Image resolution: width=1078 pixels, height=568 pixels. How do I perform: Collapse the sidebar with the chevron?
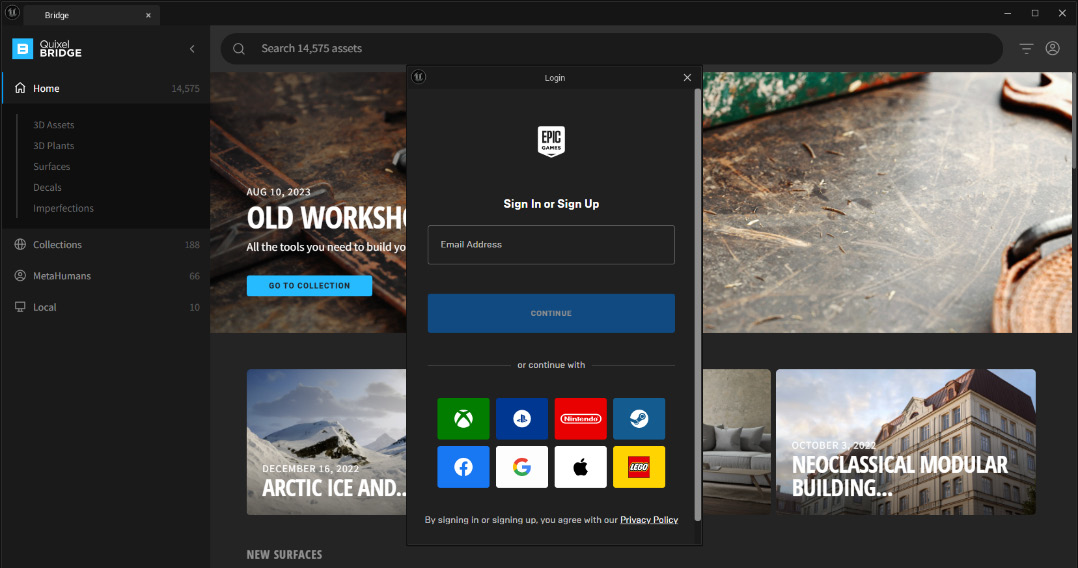click(192, 49)
